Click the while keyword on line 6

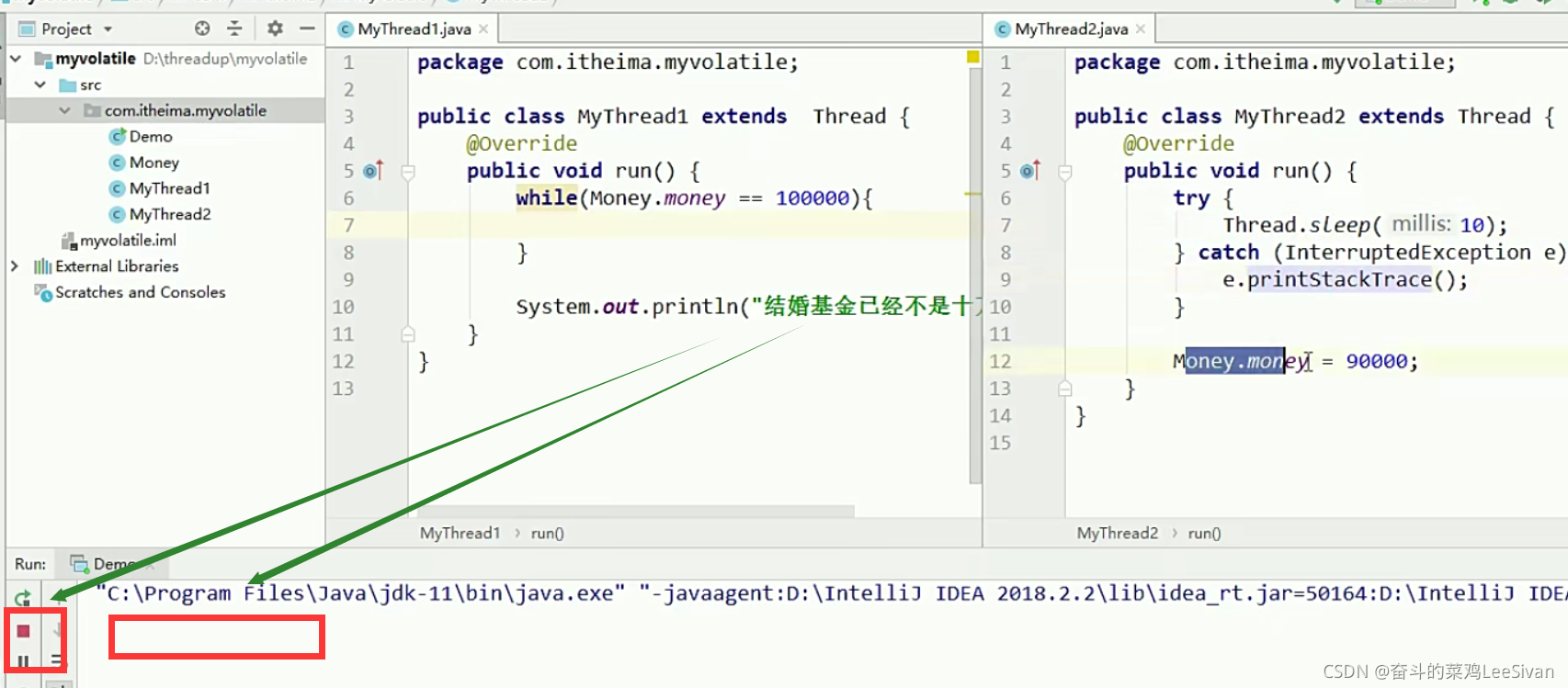click(546, 197)
